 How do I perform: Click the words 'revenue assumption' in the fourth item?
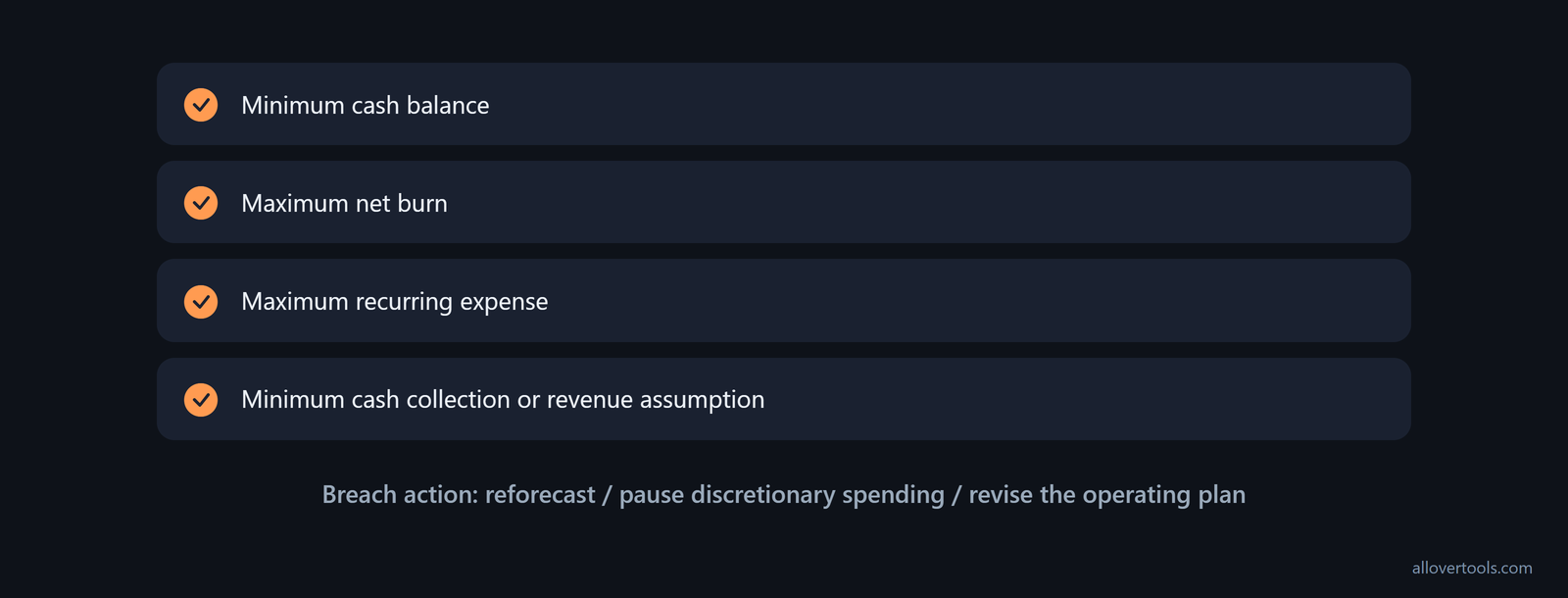point(656,399)
